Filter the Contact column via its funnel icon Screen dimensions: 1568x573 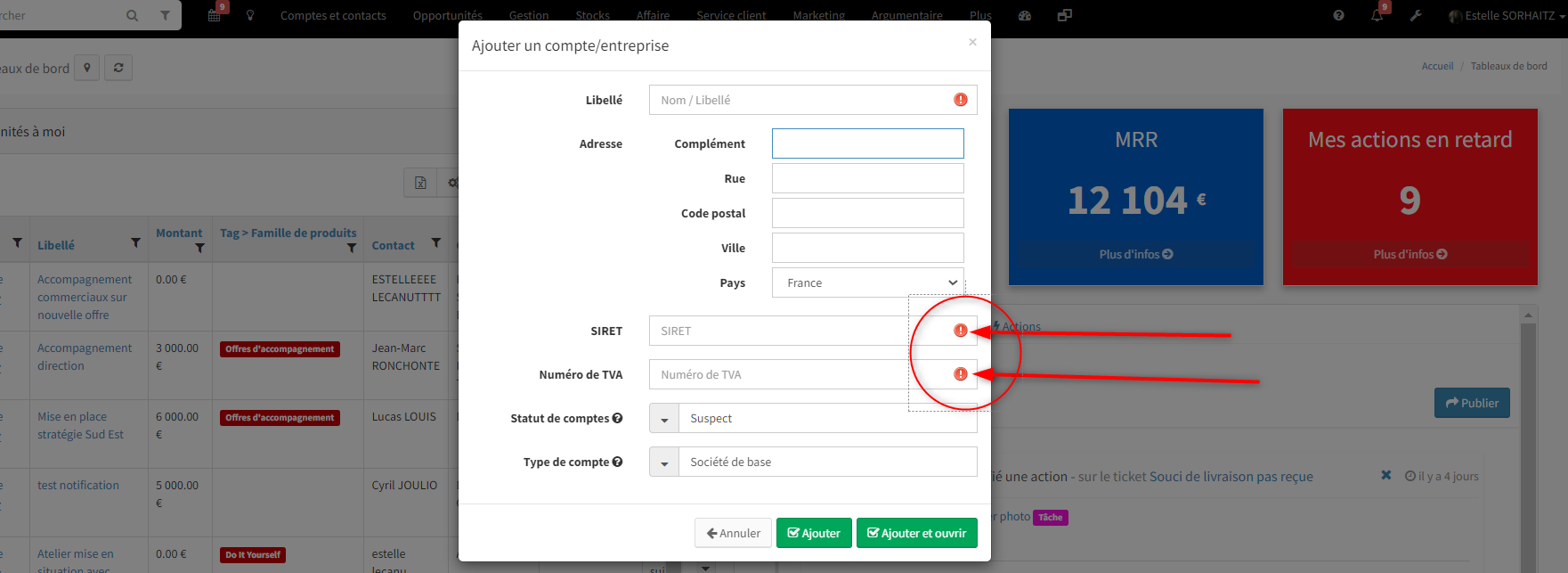click(435, 242)
